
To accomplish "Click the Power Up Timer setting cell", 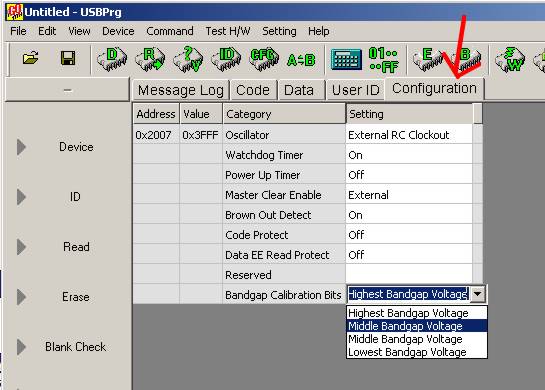I will point(409,175).
